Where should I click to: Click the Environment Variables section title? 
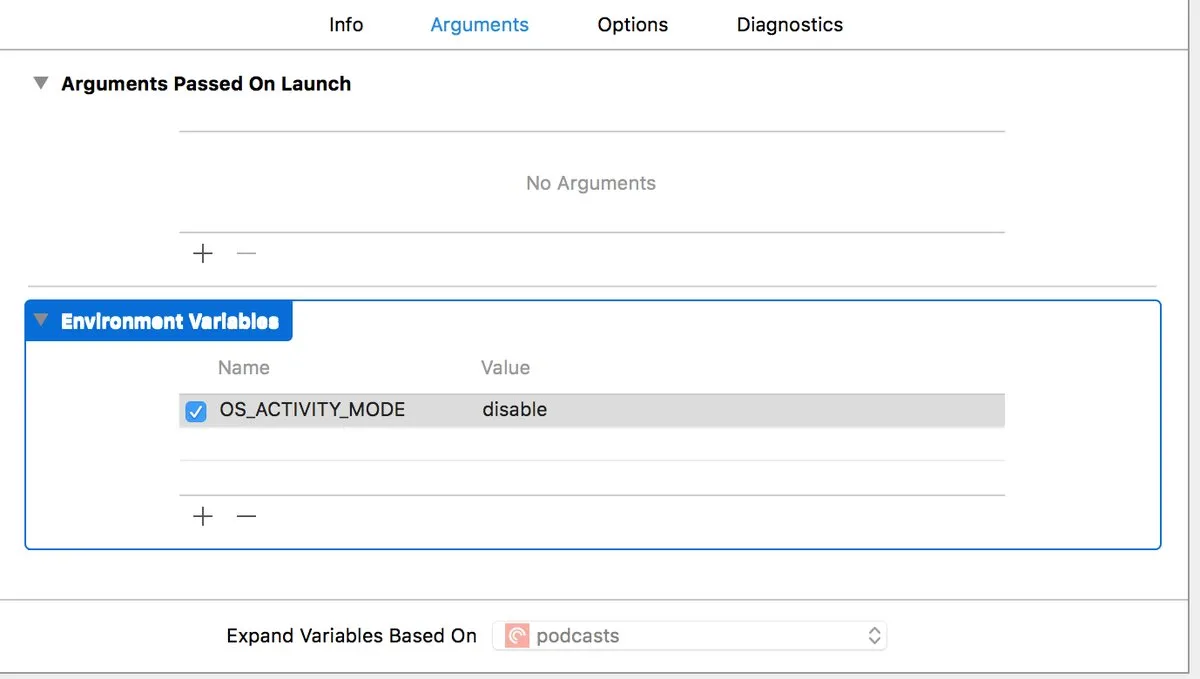(169, 321)
